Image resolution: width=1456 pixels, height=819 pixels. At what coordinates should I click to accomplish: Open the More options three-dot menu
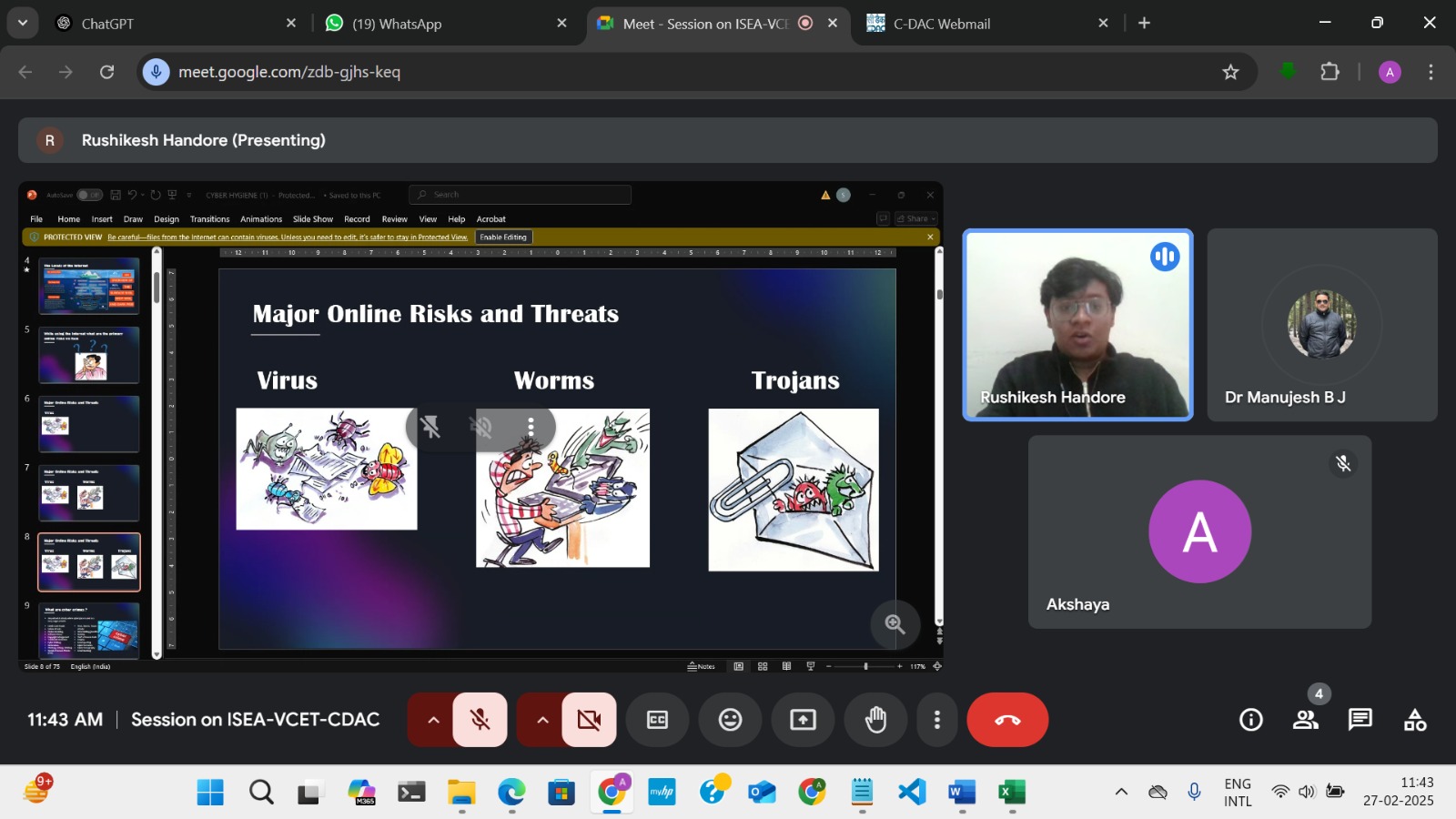click(937, 720)
